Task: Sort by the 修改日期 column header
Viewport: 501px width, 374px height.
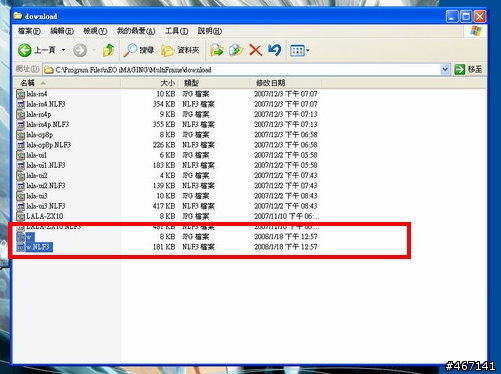Action: point(286,83)
